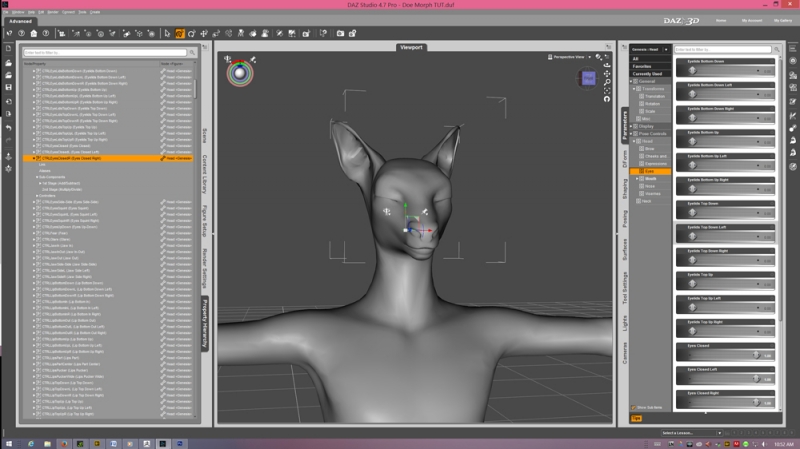The height and width of the screenshot is (449, 800).
Task: Create a new scene with the New icon
Action: coord(8,48)
